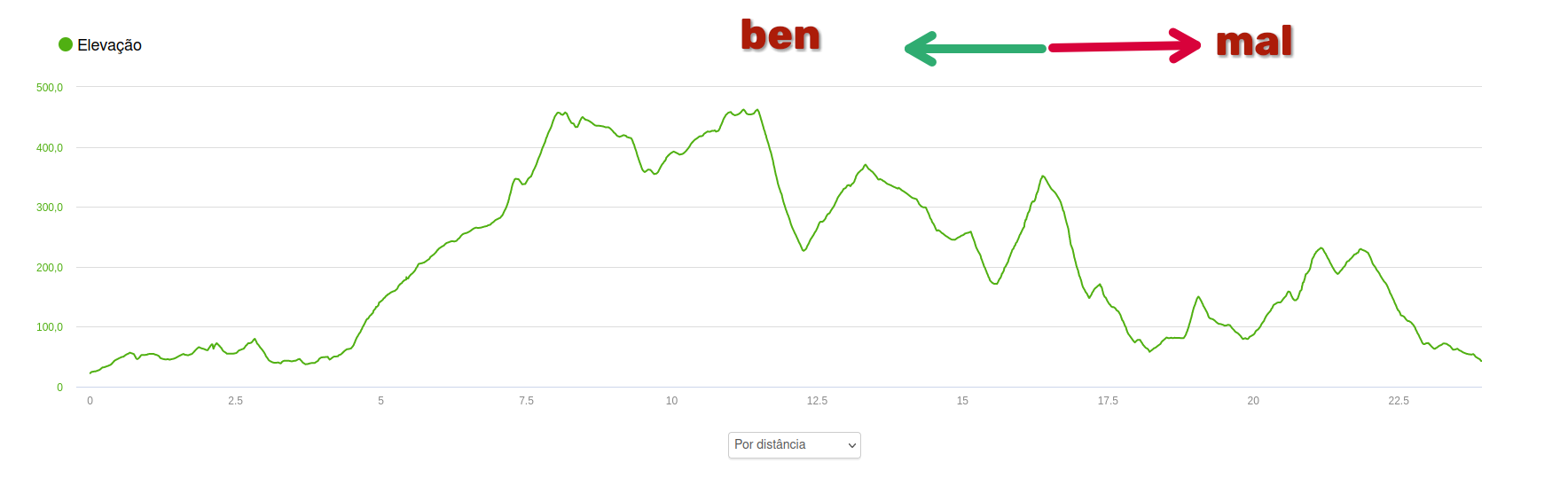Screen dimensions: 1568x494
Task: Click the 12.5 distance axis label
Action: click(x=817, y=401)
